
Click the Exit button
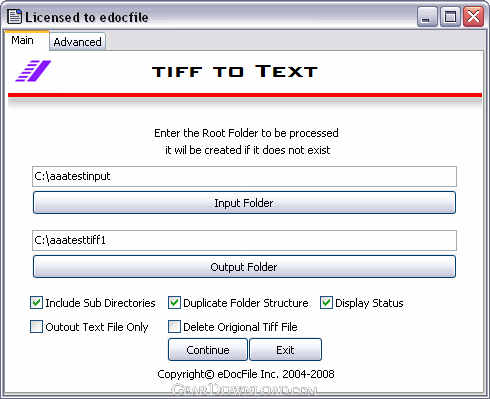pyautogui.click(x=285, y=350)
